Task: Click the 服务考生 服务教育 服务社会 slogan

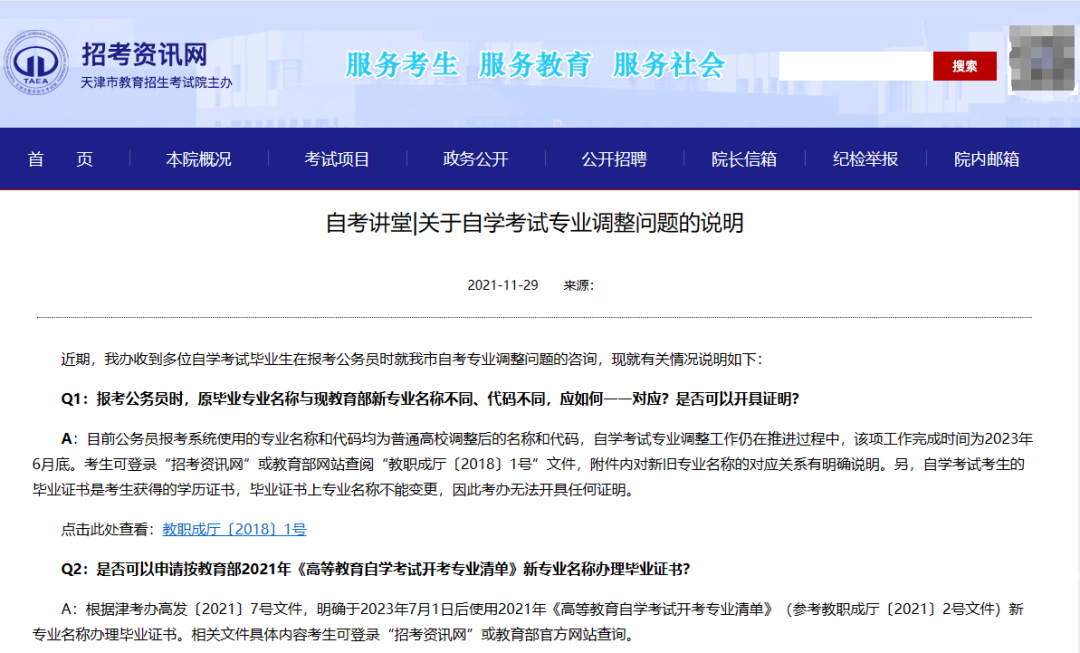Action: point(535,64)
